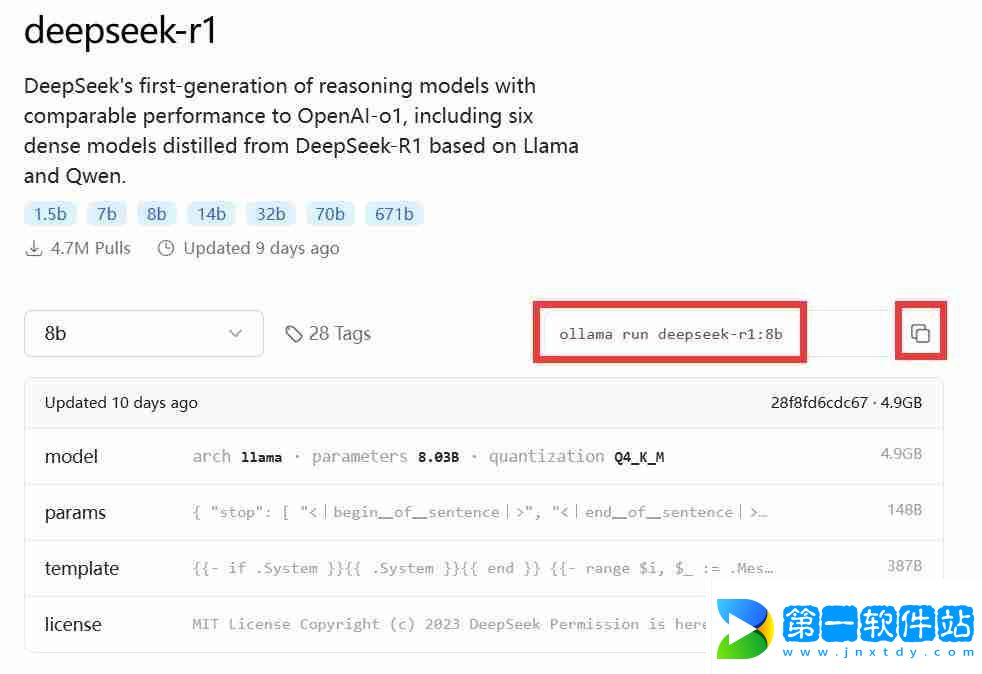Expand the dropdown chevron arrow in the 8b selector
Viewport: 982px width, 674px height.
(235, 333)
